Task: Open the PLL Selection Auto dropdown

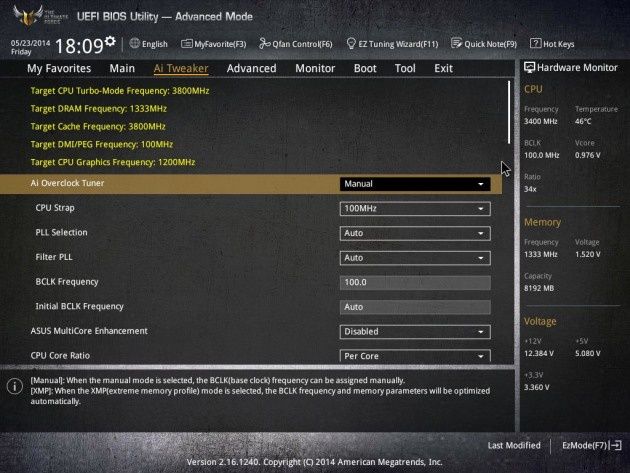Action: pyautogui.click(x=415, y=233)
